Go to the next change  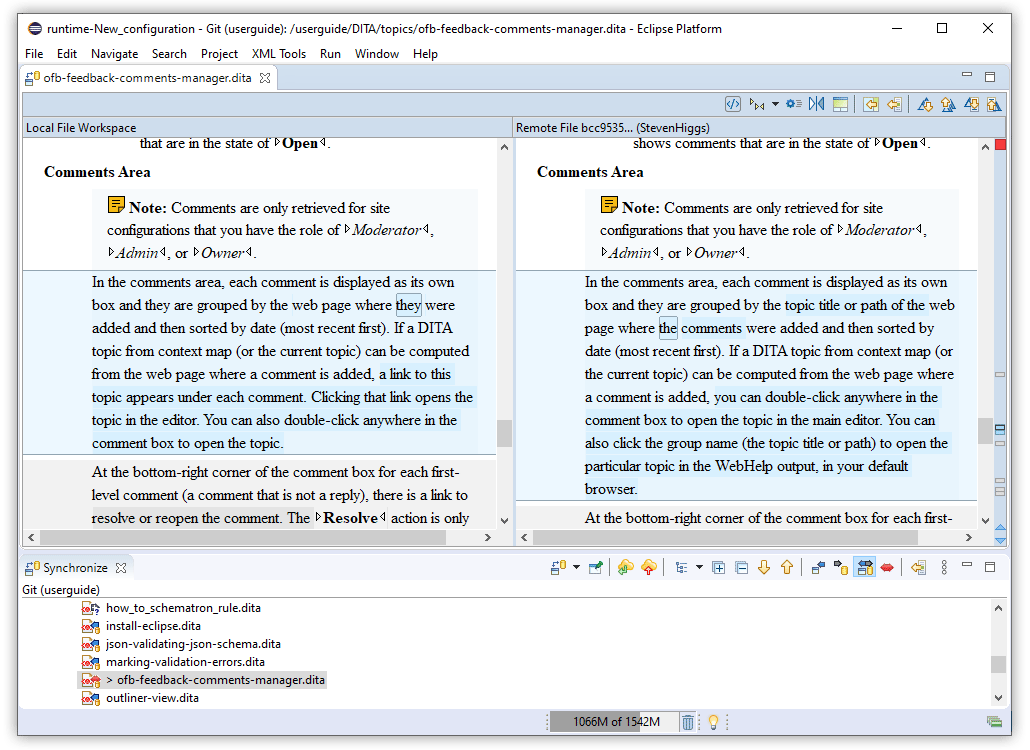pyautogui.click(x=972, y=104)
